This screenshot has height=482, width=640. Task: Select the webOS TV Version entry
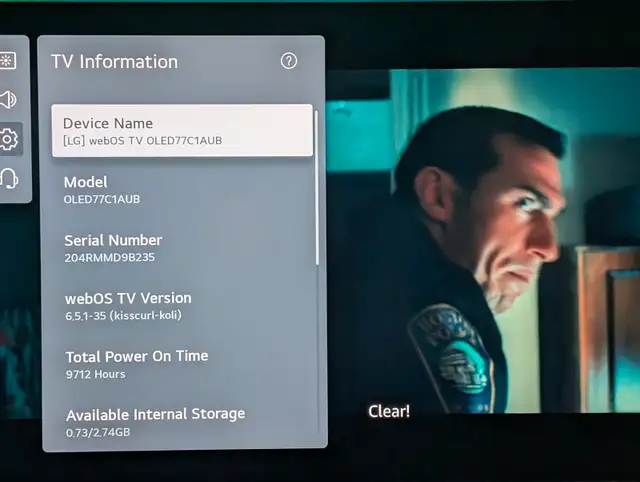[184, 306]
